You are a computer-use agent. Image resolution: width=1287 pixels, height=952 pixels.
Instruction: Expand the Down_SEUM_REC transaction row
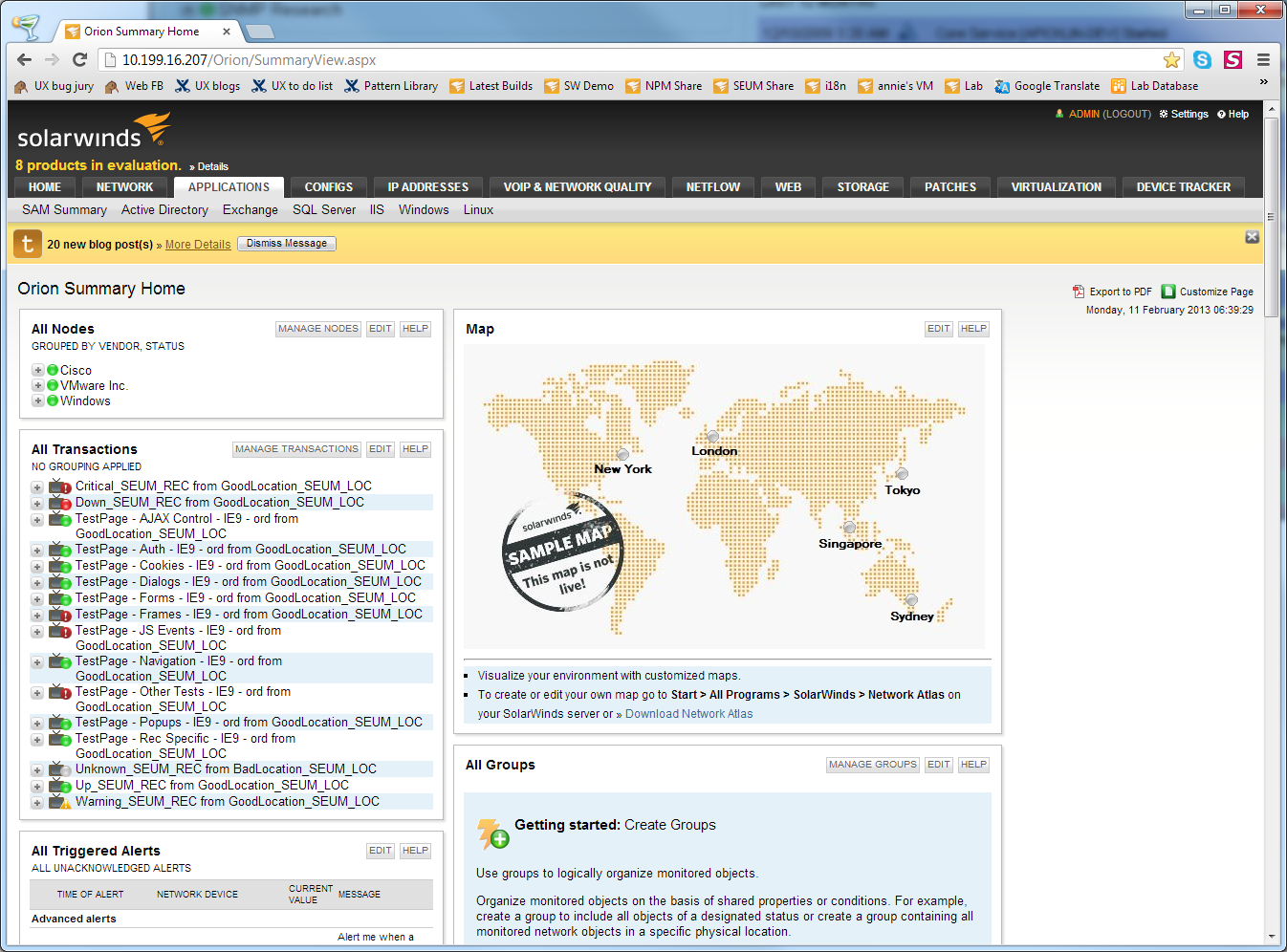[x=37, y=504]
